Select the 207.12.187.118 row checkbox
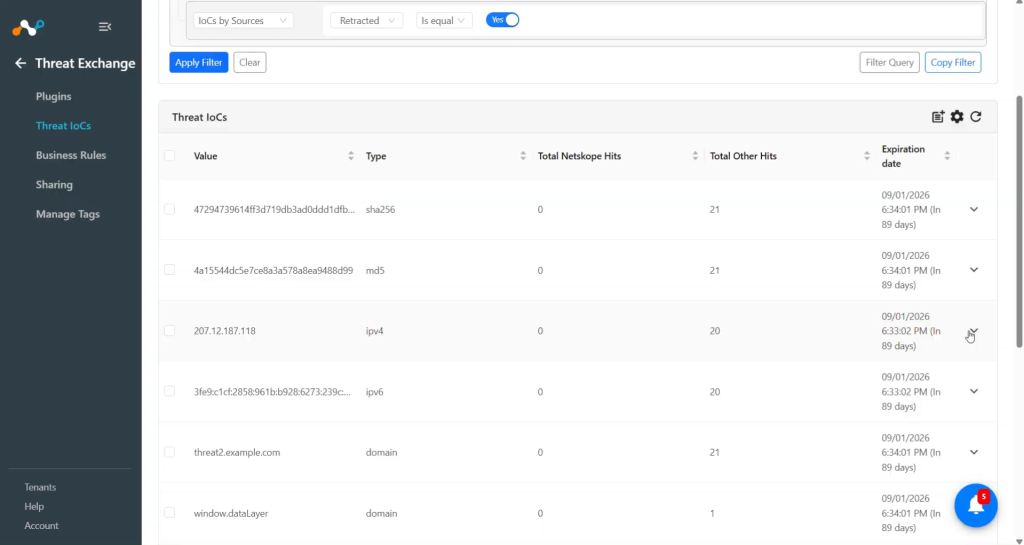 (x=170, y=331)
